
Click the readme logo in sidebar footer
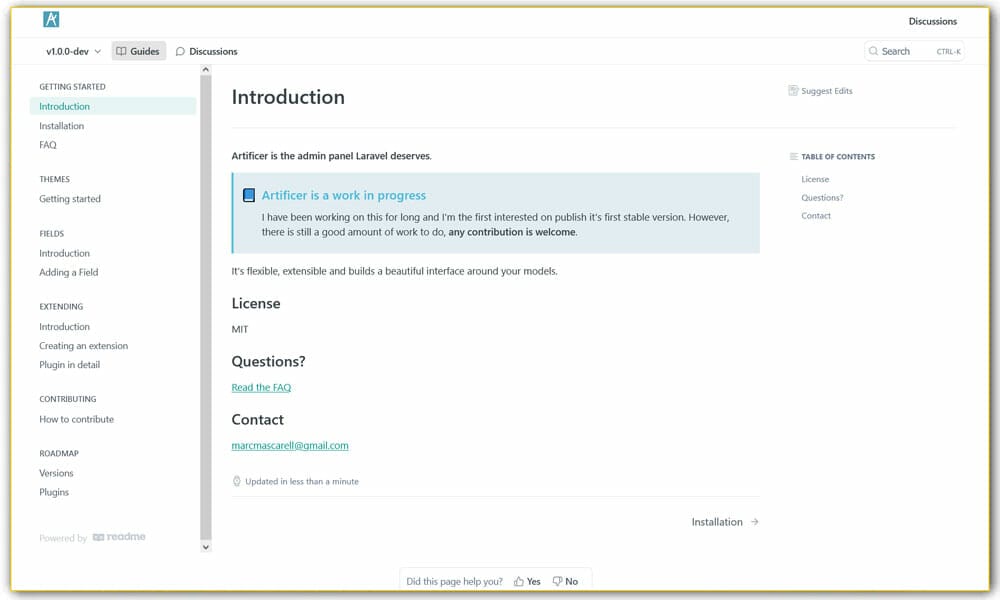119,537
